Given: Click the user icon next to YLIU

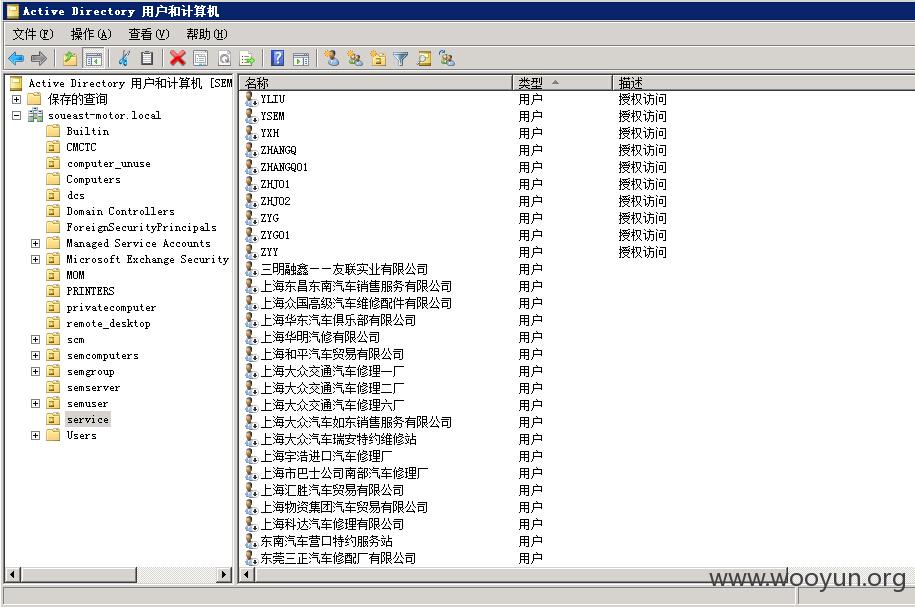Looking at the screenshot, I should coord(251,99).
